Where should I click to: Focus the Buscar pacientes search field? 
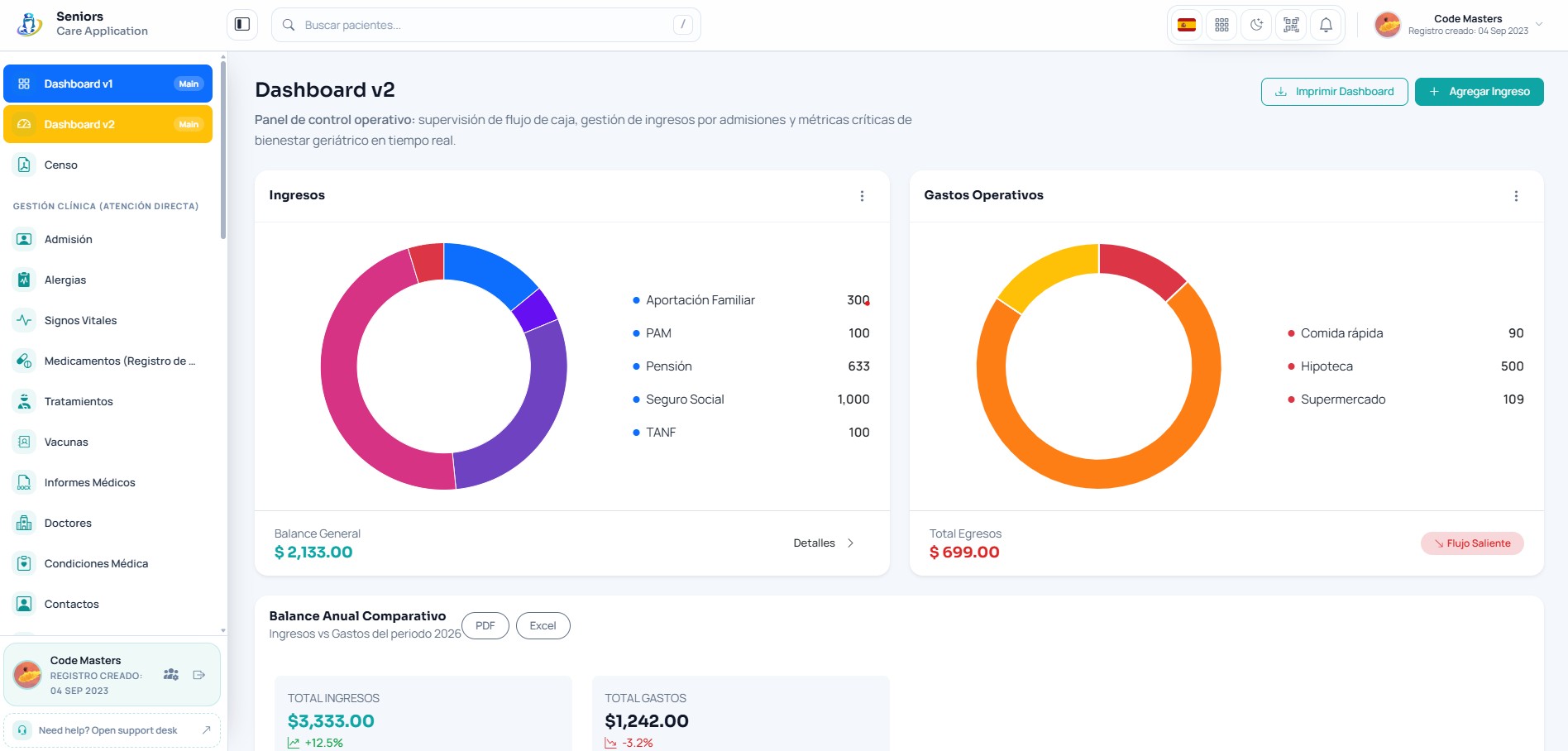[x=485, y=25]
